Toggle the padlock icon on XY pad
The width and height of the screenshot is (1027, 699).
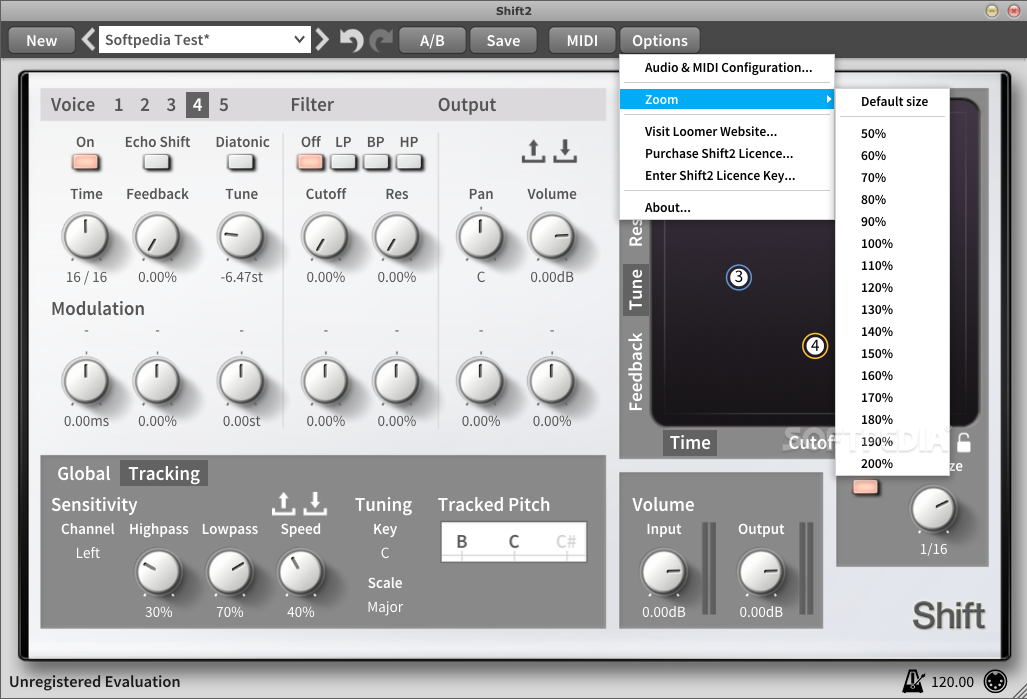(963, 443)
